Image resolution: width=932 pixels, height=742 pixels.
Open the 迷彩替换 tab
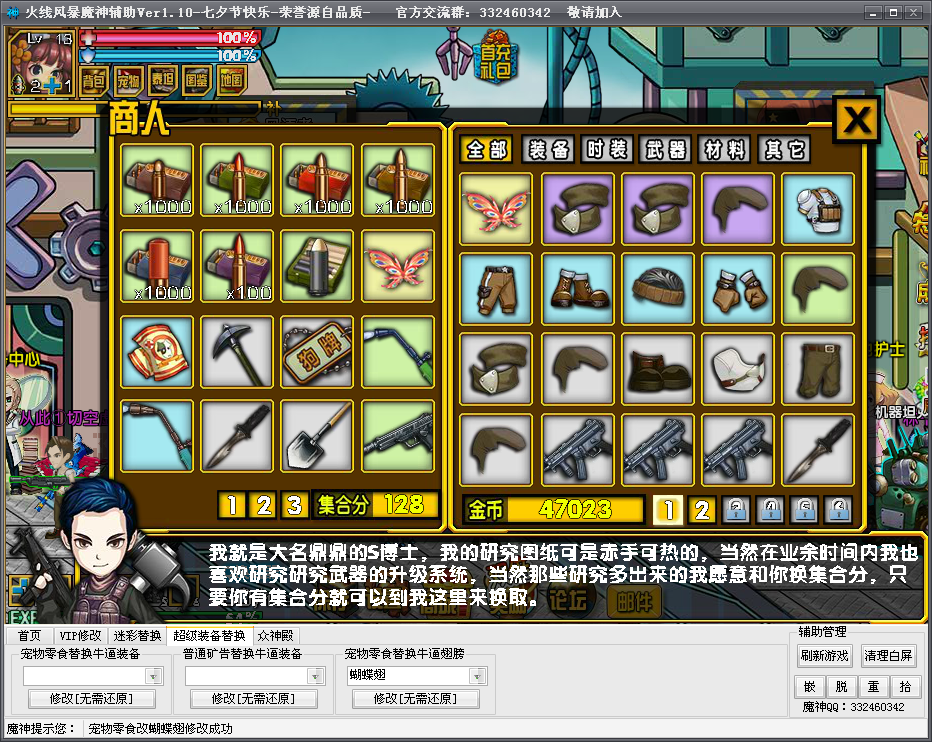pyautogui.click(x=137, y=636)
